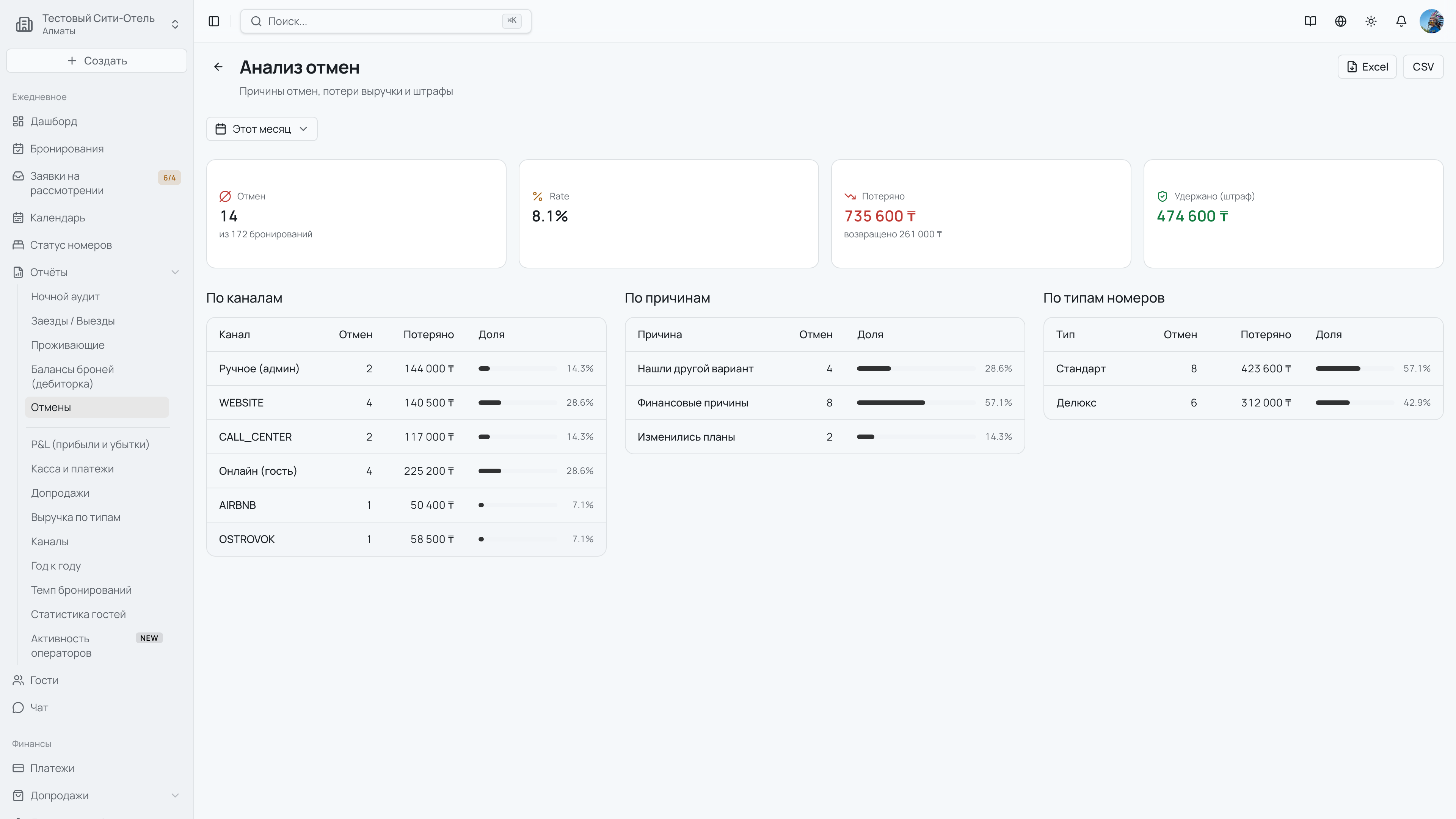Click the Изменились планы reason
The image size is (1456, 819).
[x=686, y=437]
